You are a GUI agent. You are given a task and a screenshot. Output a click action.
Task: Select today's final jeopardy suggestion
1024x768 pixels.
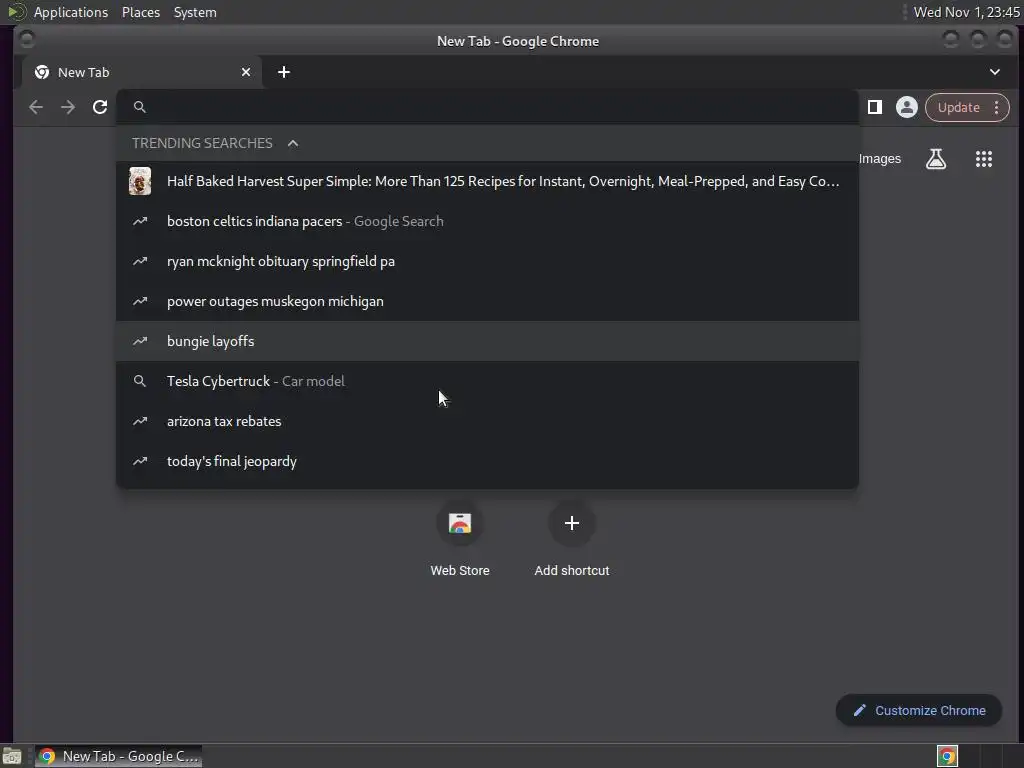click(x=487, y=461)
